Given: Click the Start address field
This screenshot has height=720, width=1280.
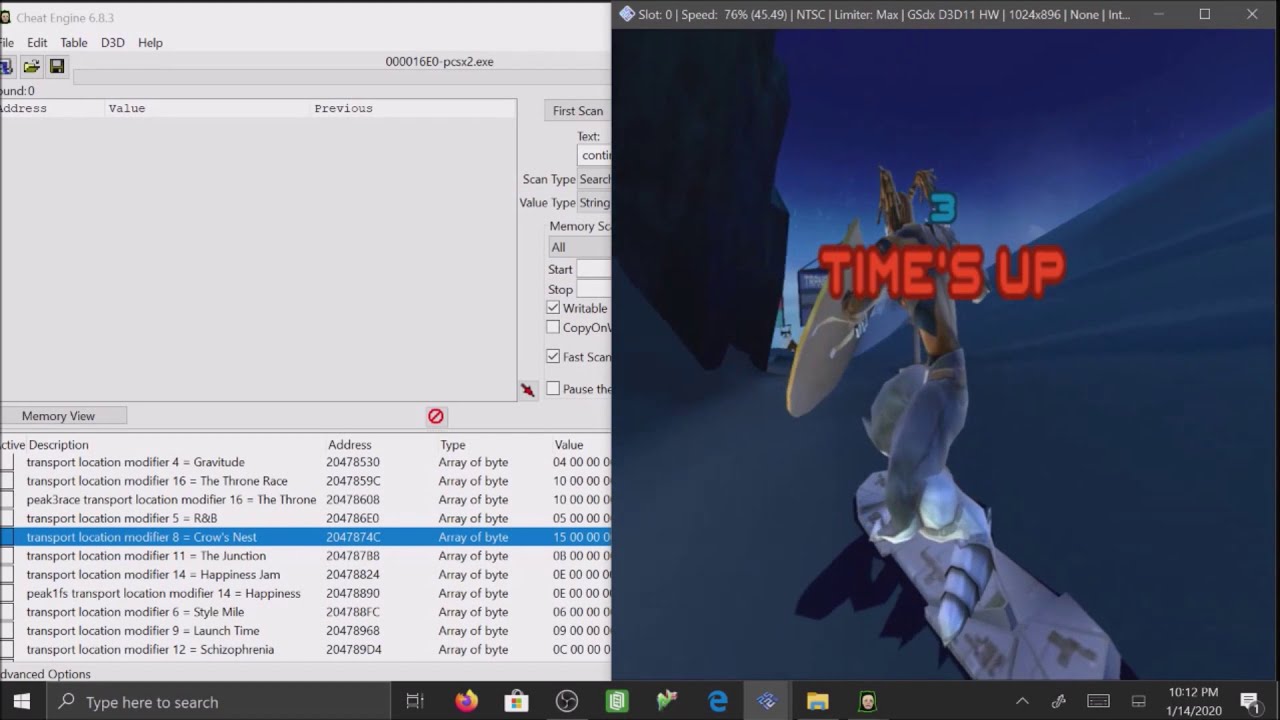Looking at the screenshot, I should click(594, 269).
